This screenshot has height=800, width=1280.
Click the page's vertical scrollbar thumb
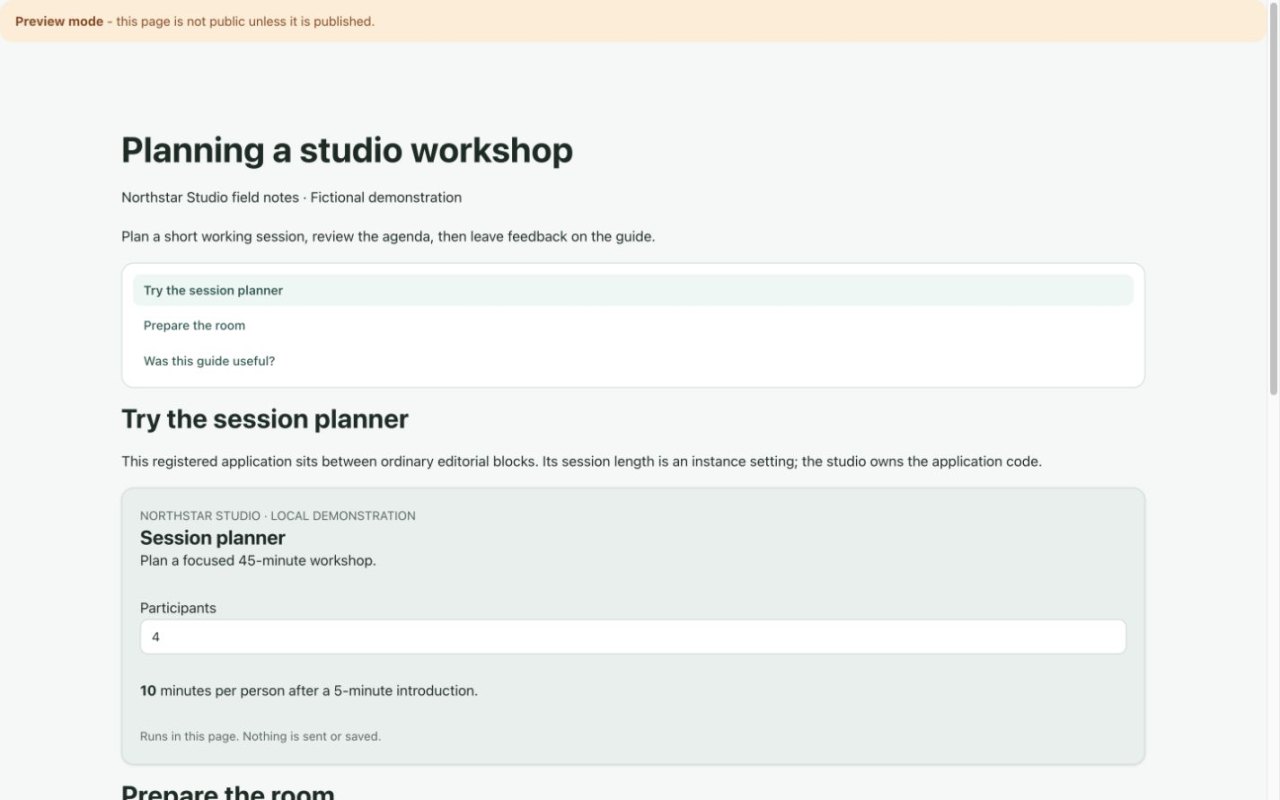(x=1273, y=200)
